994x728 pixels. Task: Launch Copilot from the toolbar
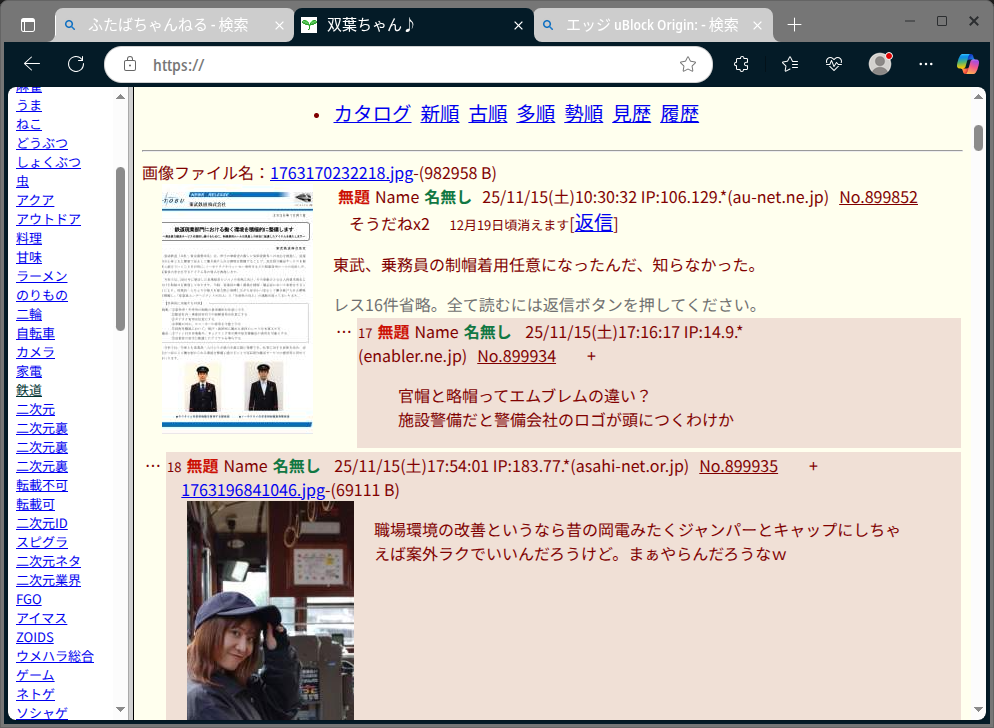(967, 64)
